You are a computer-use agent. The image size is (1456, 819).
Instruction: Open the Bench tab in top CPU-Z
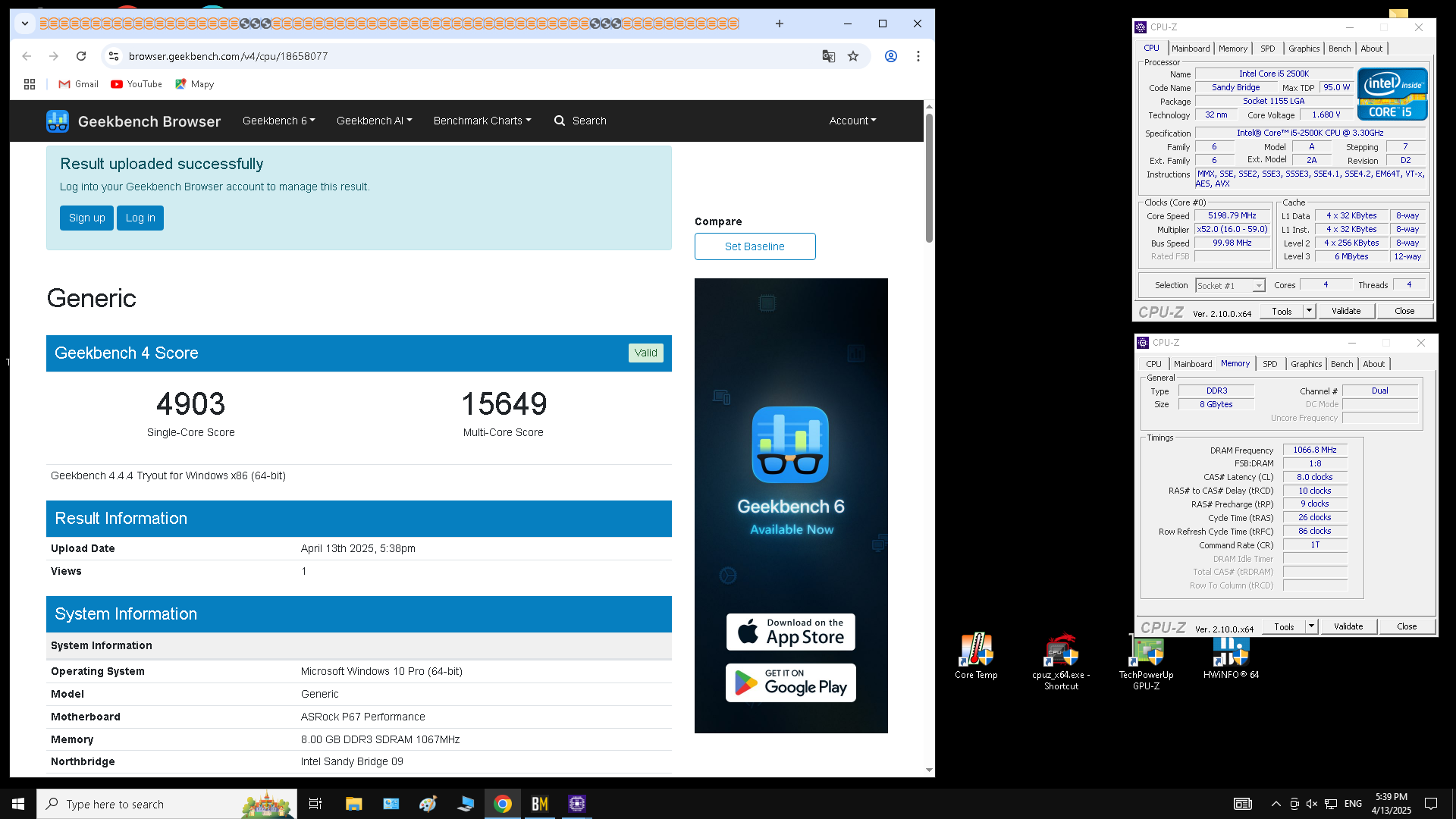[1340, 49]
